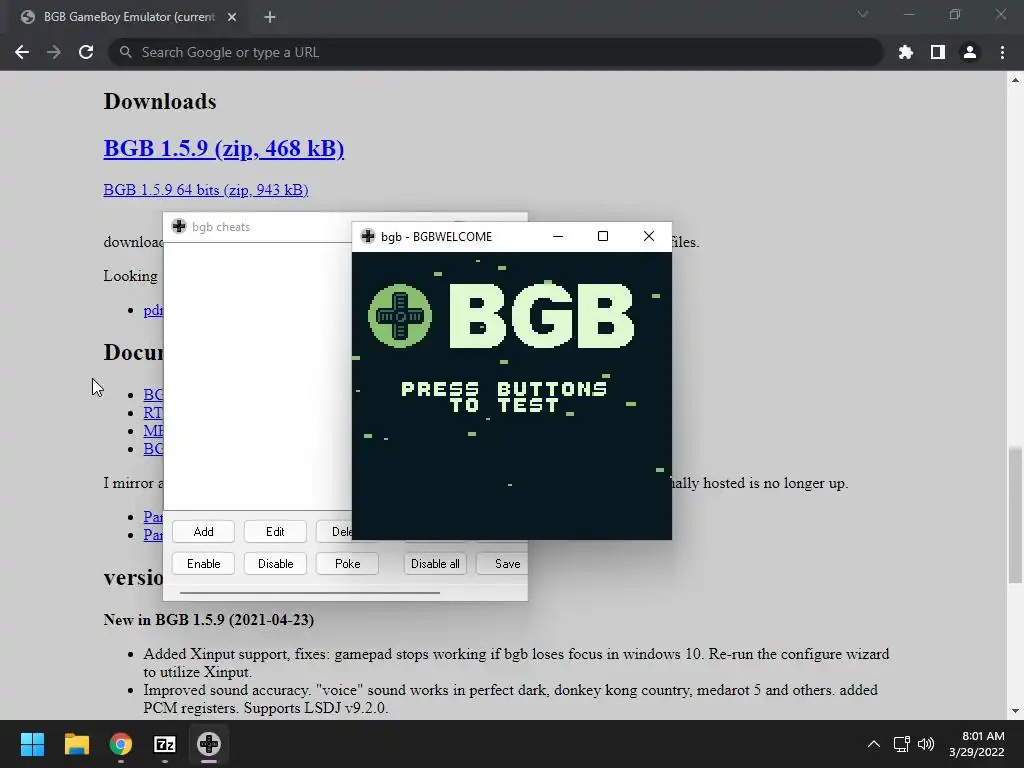Screen dimensions: 1024x768
Task: Expand the Chrome tab search chevron
Action: tap(863, 14)
